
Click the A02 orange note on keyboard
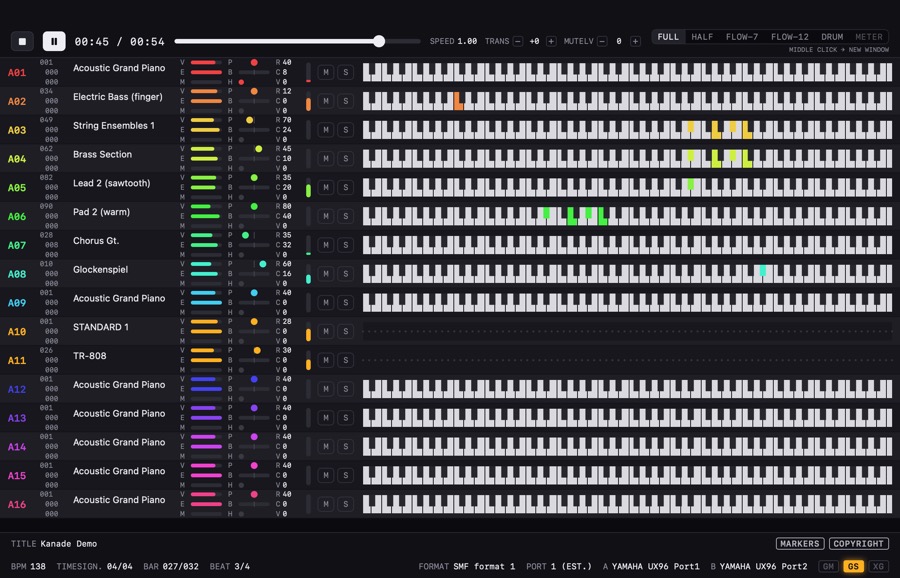(458, 101)
